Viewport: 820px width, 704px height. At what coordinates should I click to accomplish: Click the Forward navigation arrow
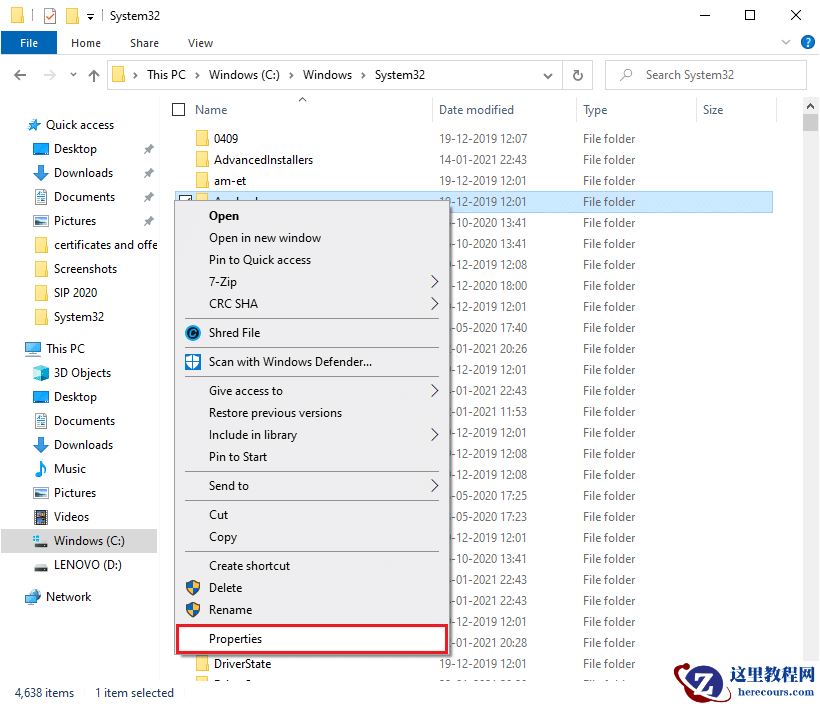pos(50,75)
